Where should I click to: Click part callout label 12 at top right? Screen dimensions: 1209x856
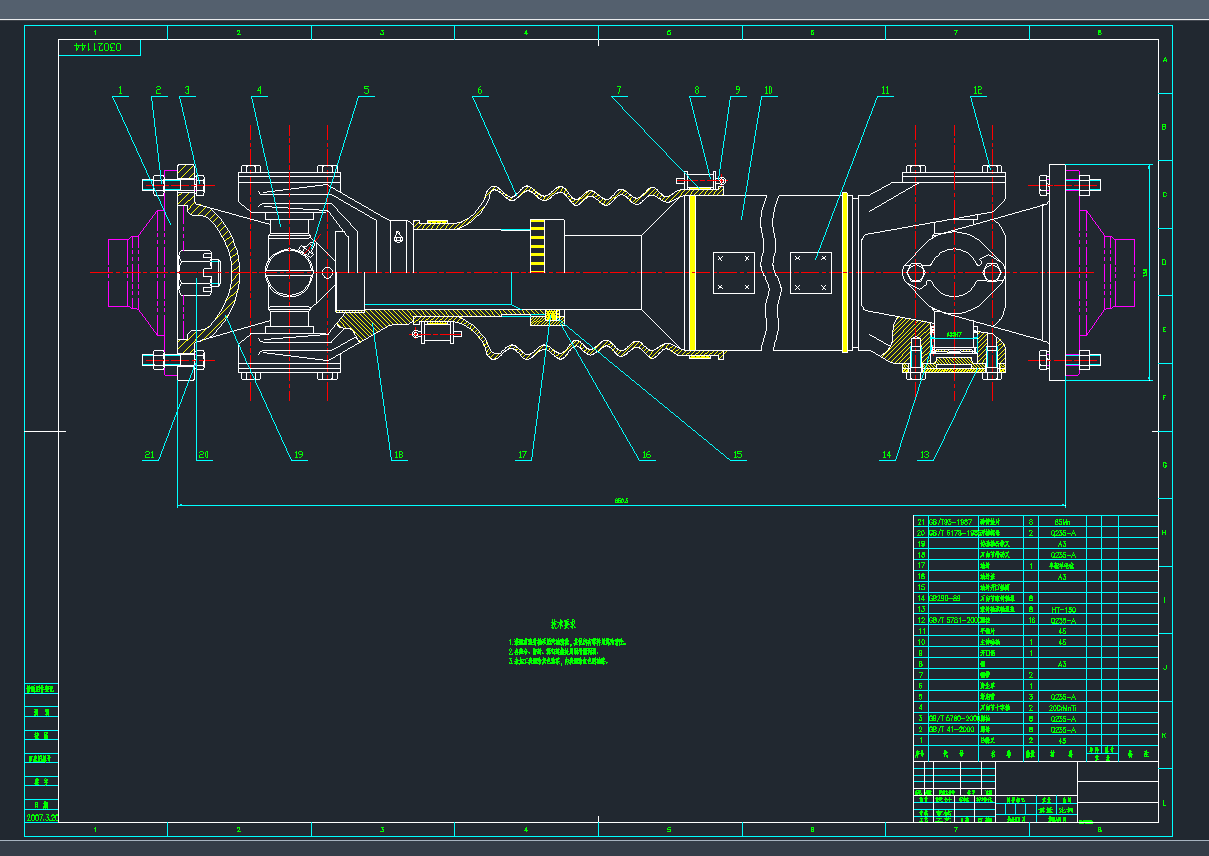point(977,91)
